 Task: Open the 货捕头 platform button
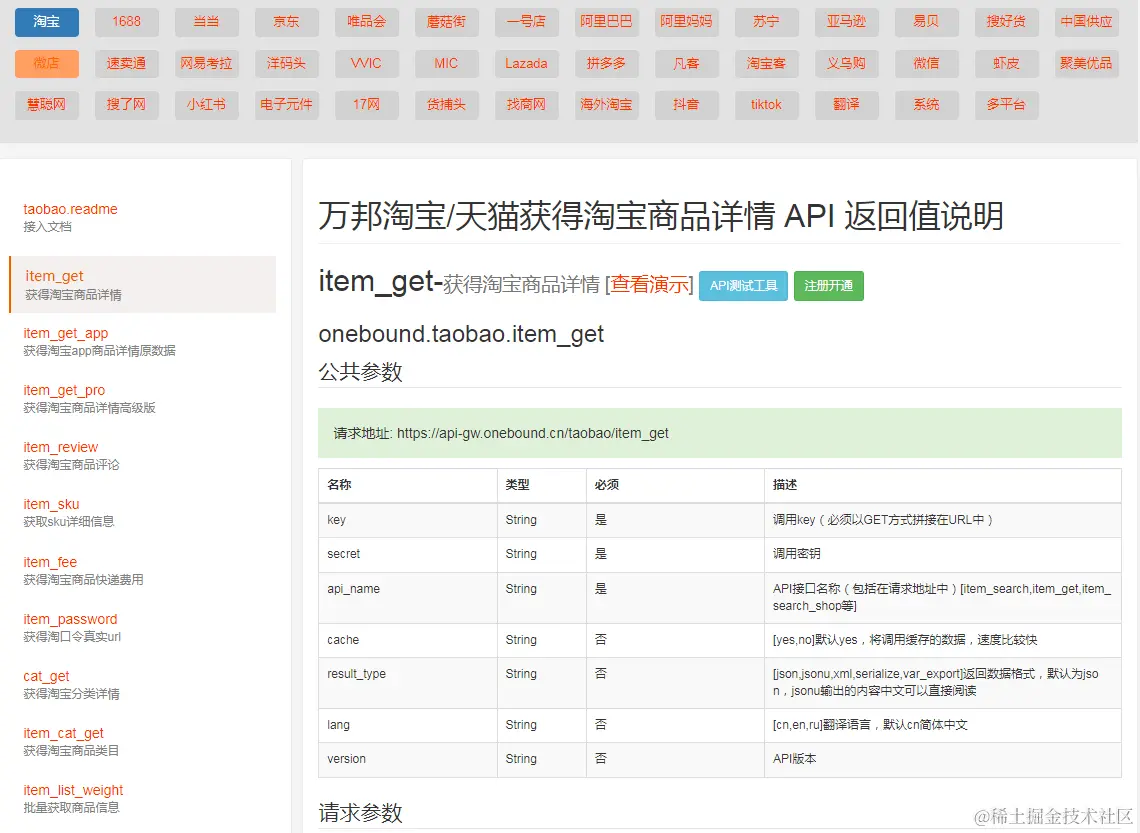pyautogui.click(x=446, y=105)
